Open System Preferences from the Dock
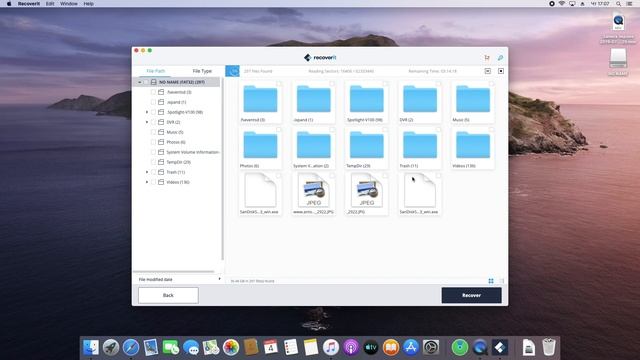 pos(431,347)
